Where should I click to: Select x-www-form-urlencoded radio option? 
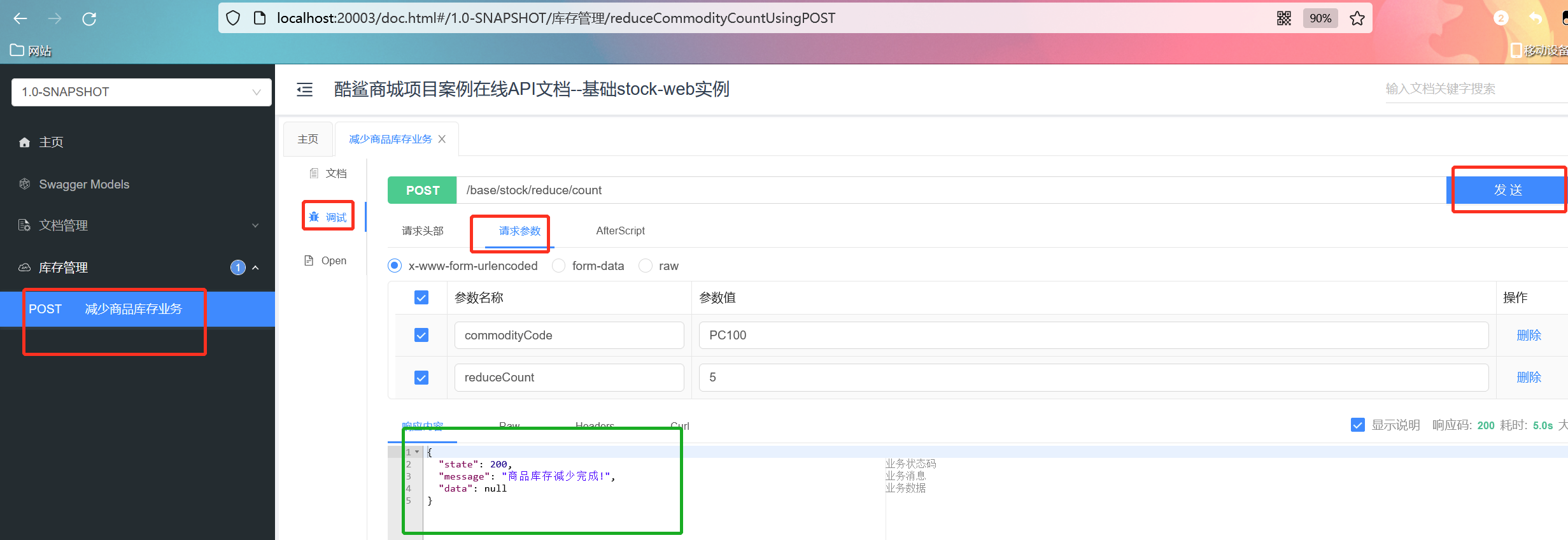395,266
